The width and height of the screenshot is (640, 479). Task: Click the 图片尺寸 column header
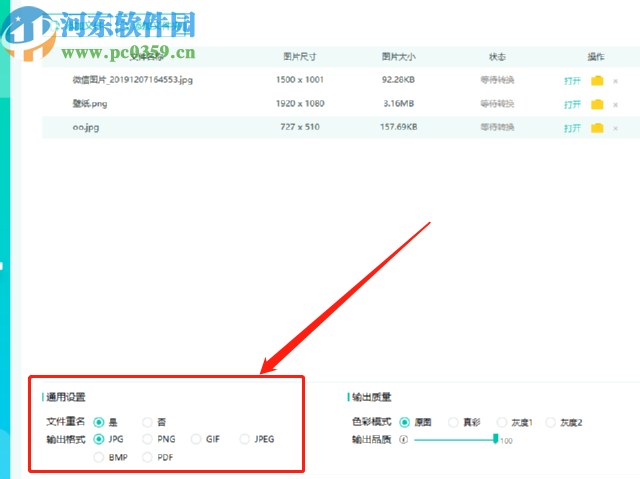click(300, 56)
